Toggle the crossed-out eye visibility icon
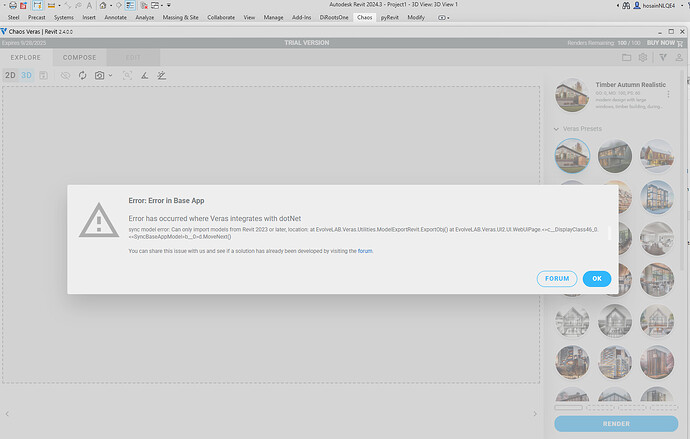Screen dimensions: 690x439 pos(66,75)
